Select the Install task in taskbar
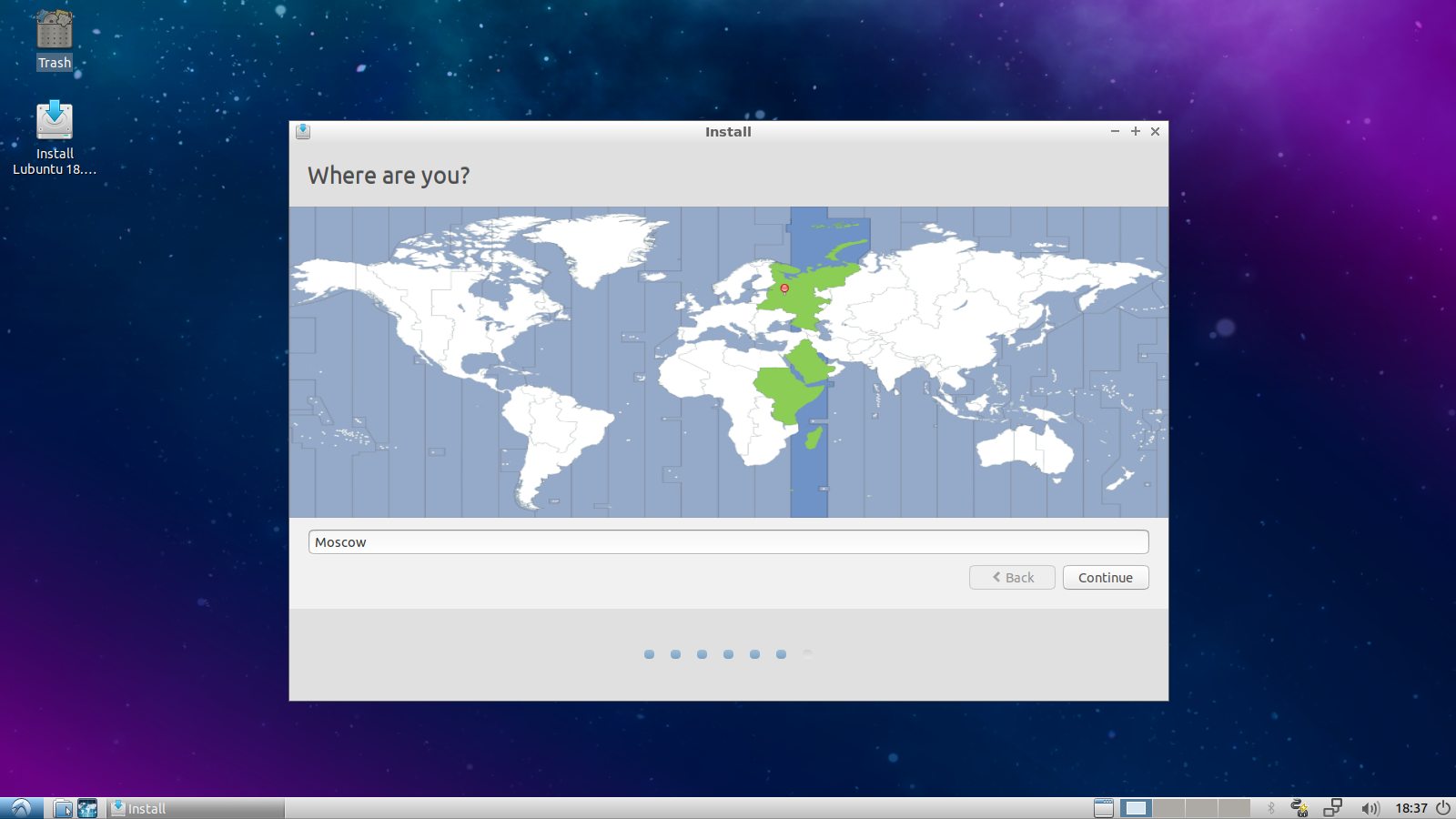 pyautogui.click(x=196, y=808)
